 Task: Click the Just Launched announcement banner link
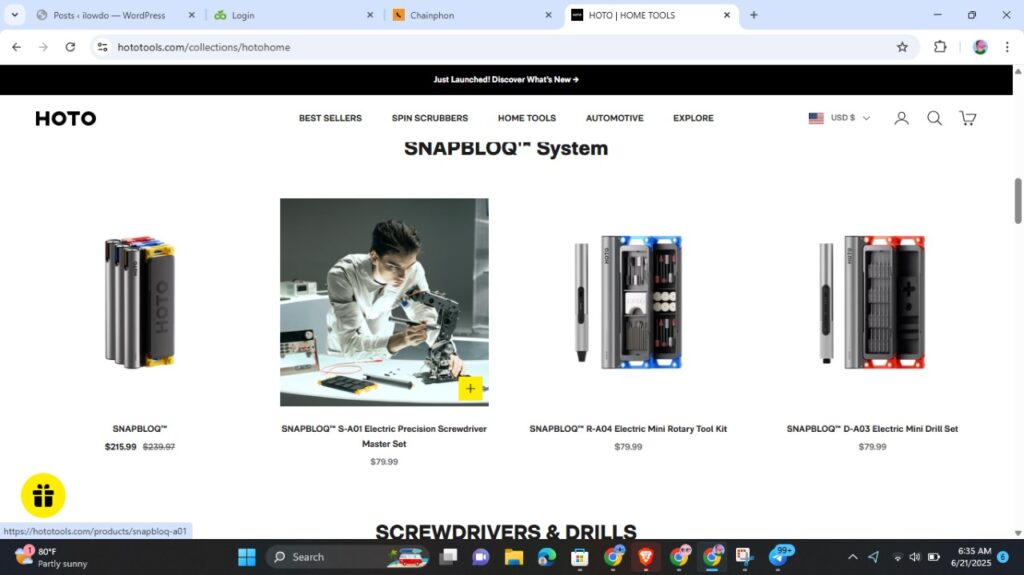click(506, 80)
